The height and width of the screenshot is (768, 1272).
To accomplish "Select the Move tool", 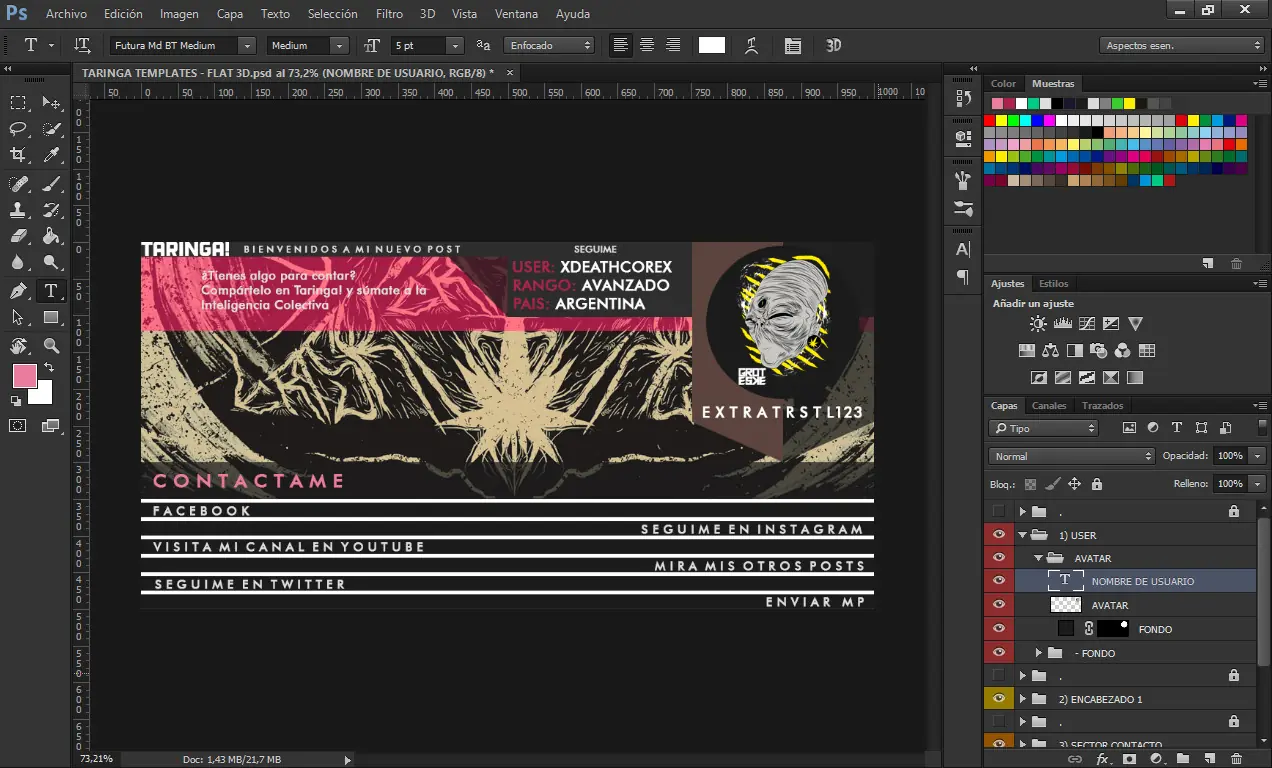I will (x=51, y=103).
